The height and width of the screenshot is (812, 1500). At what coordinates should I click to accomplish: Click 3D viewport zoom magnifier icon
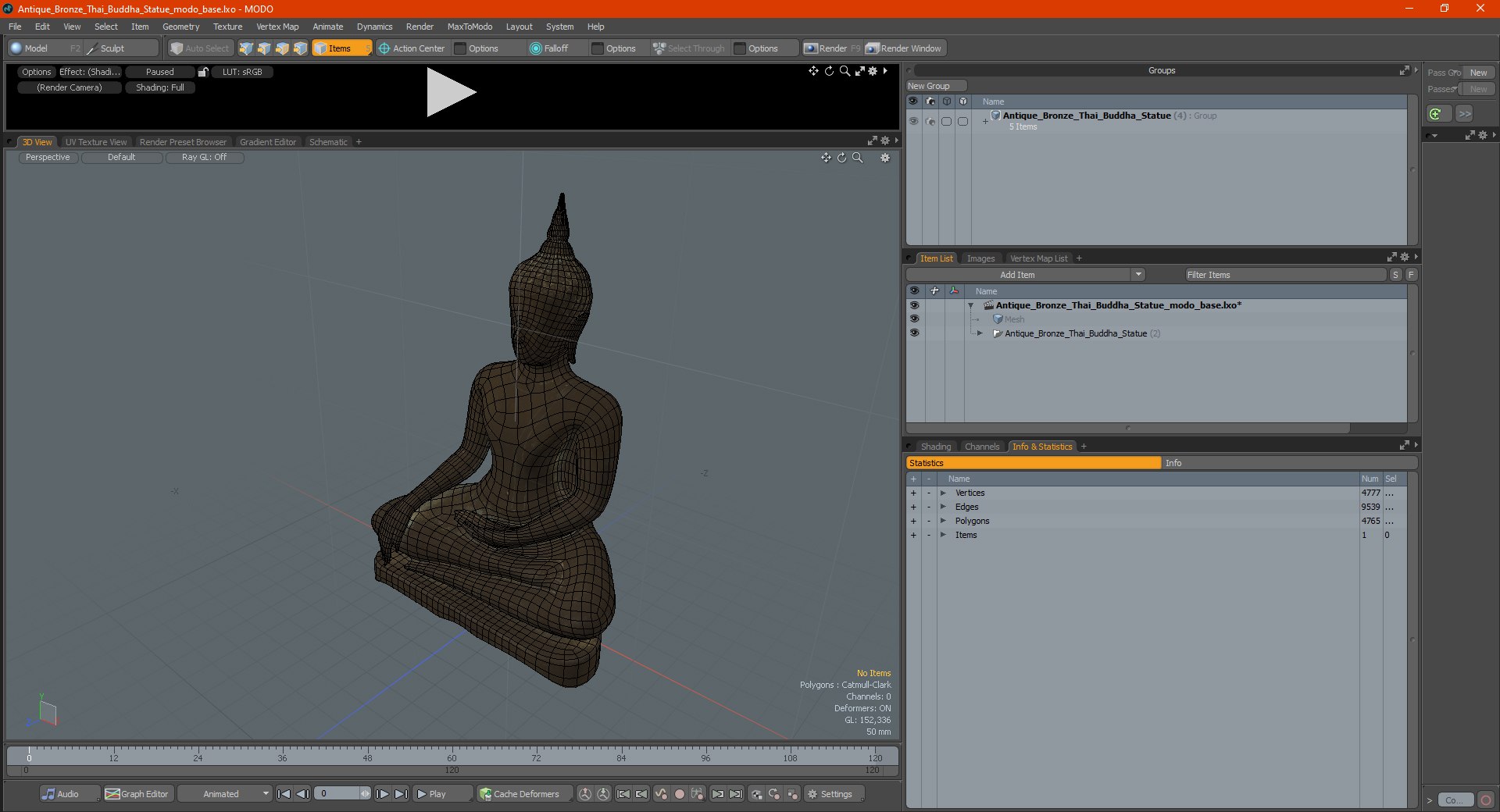[x=858, y=158]
